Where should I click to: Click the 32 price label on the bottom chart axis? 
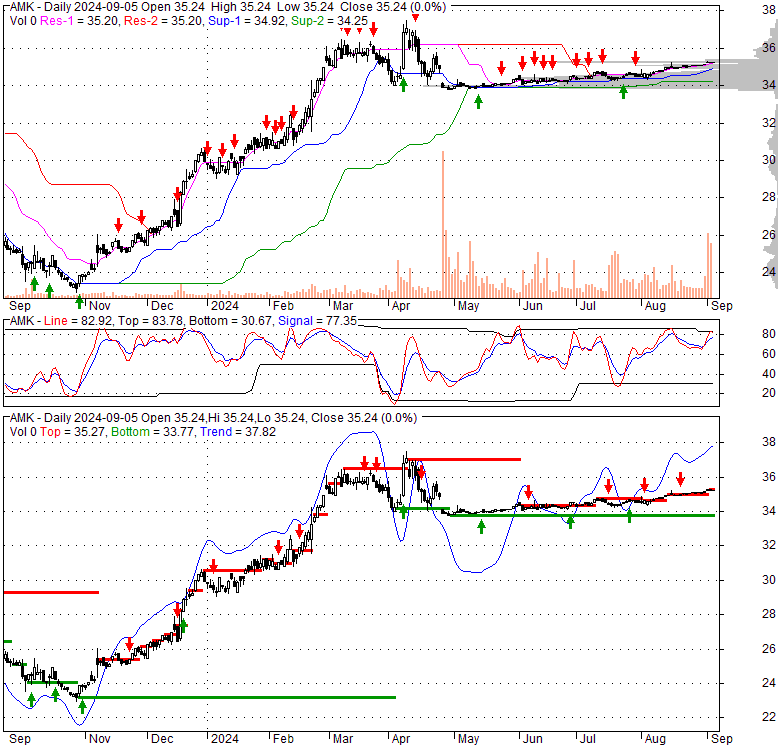769,545
